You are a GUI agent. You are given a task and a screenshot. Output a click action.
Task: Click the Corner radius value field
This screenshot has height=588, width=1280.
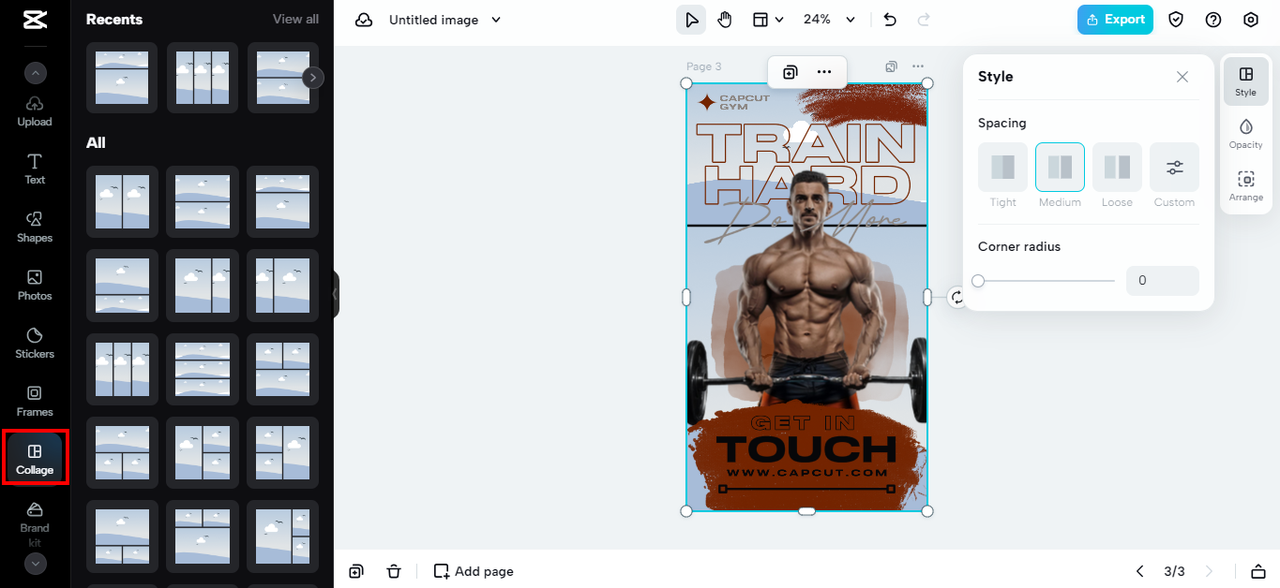[x=1162, y=281]
